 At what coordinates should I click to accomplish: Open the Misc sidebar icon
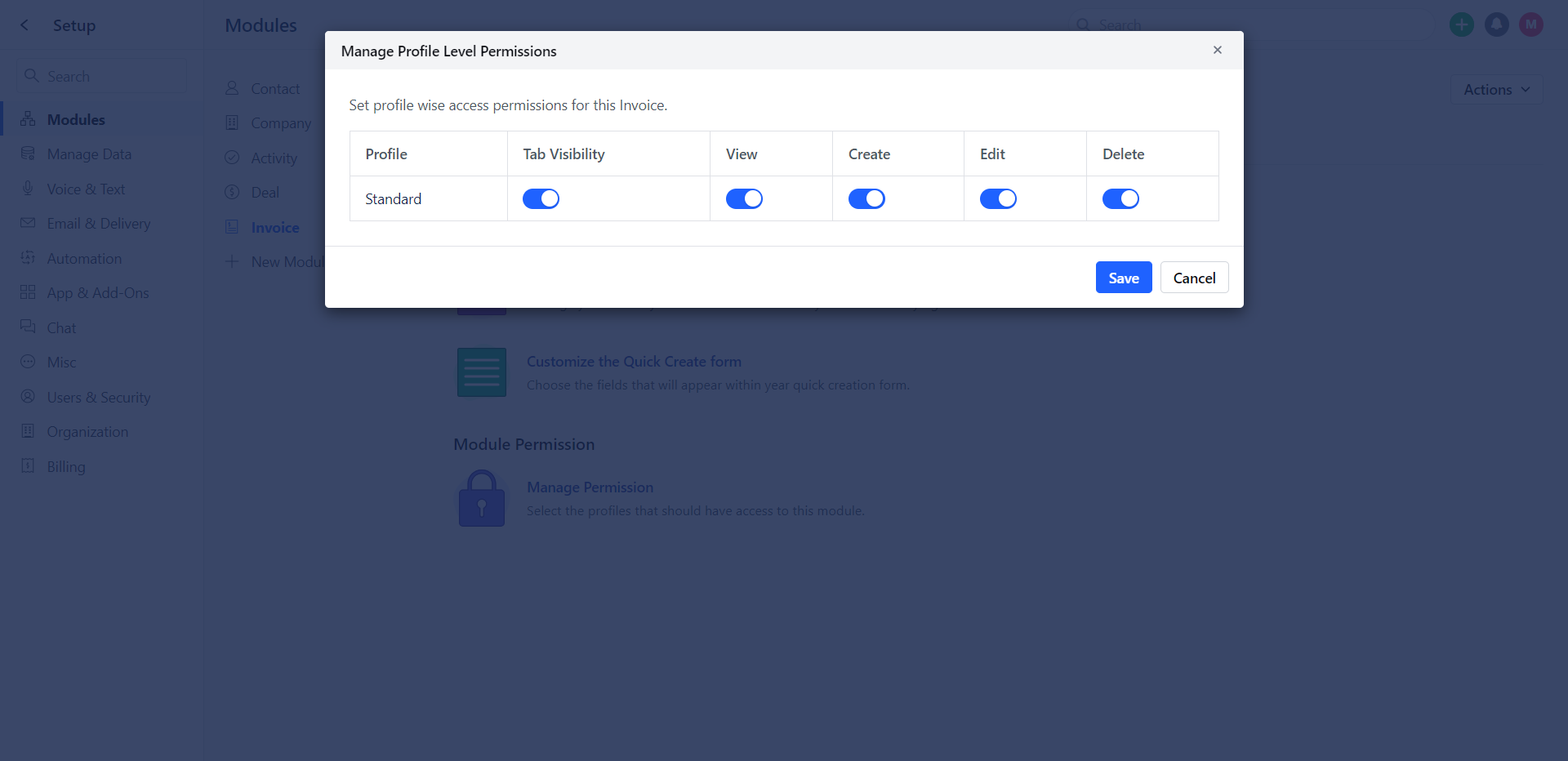pos(28,362)
